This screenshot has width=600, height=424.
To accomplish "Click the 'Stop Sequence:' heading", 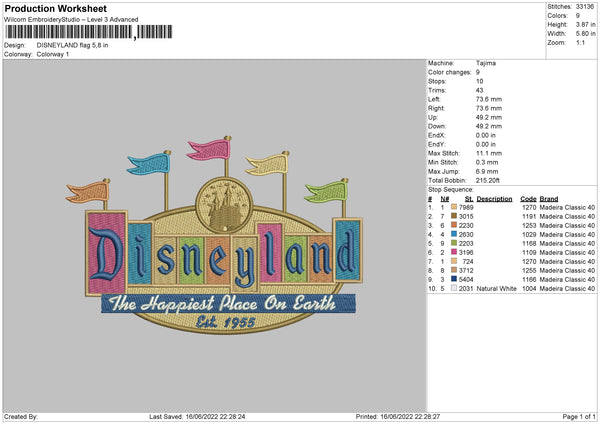I will click(x=450, y=190).
